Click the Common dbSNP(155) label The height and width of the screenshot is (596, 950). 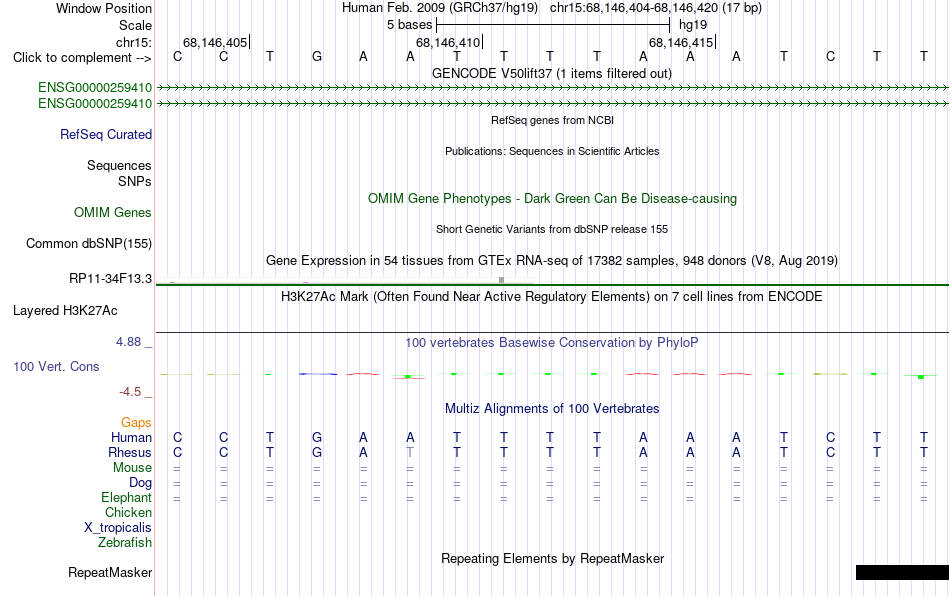tap(89, 243)
